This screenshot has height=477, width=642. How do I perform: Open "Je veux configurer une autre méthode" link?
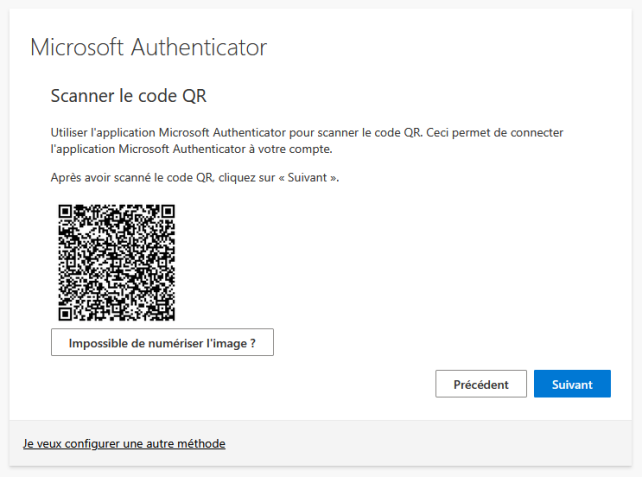124,443
